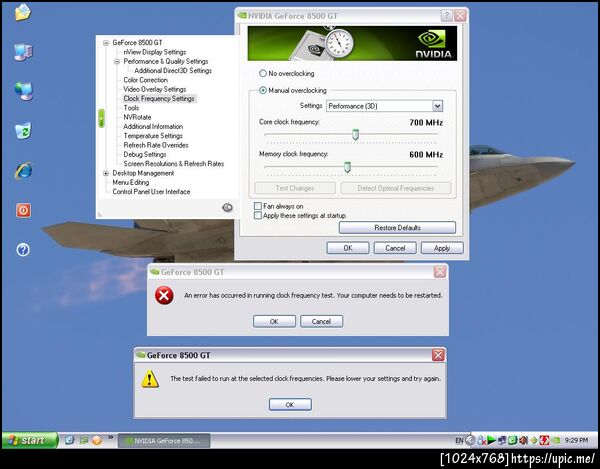600x469 pixels.
Task: Open the Recycle Bin desktop icon
Action: click(x=23, y=131)
